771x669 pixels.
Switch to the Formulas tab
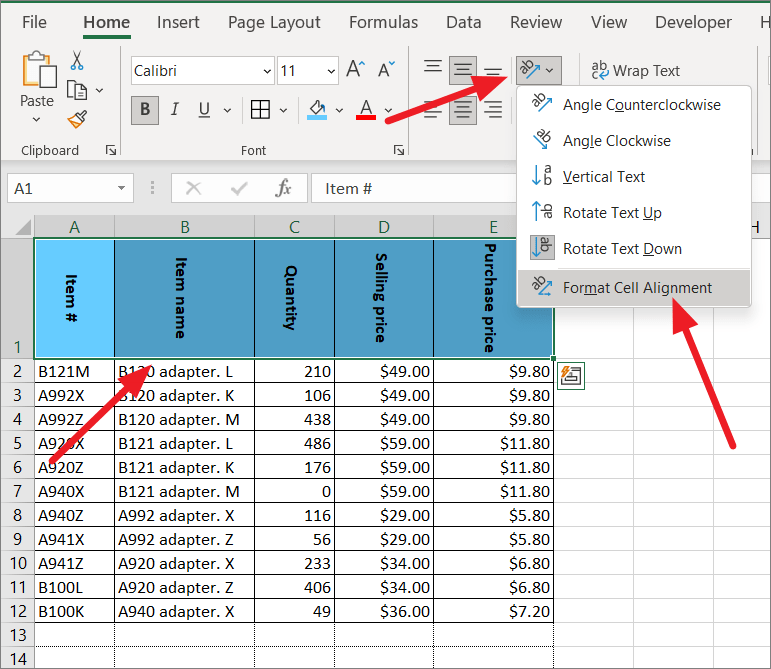pos(384,22)
